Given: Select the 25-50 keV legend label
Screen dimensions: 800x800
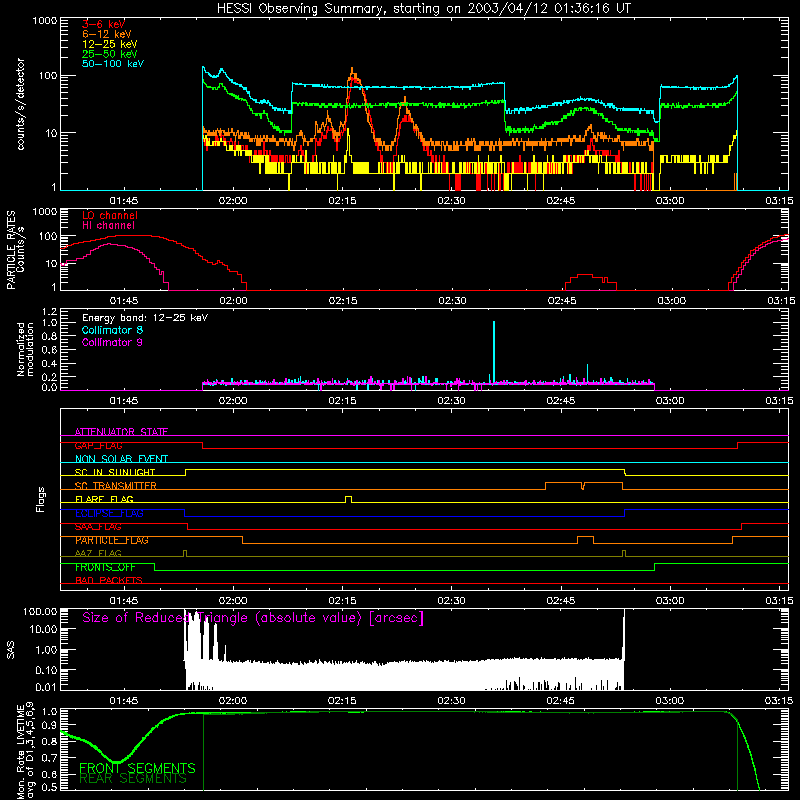Looking at the screenshot, I should [110, 54].
